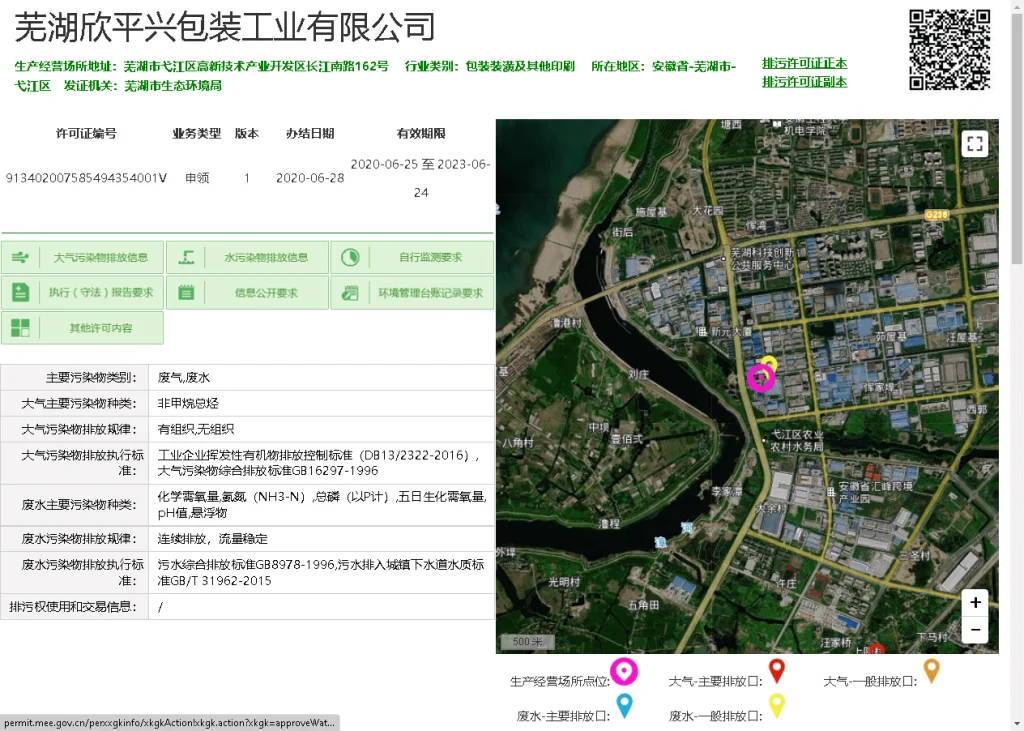1024x731 pixels.
Task: Click the QR code image
Action: point(950,49)
